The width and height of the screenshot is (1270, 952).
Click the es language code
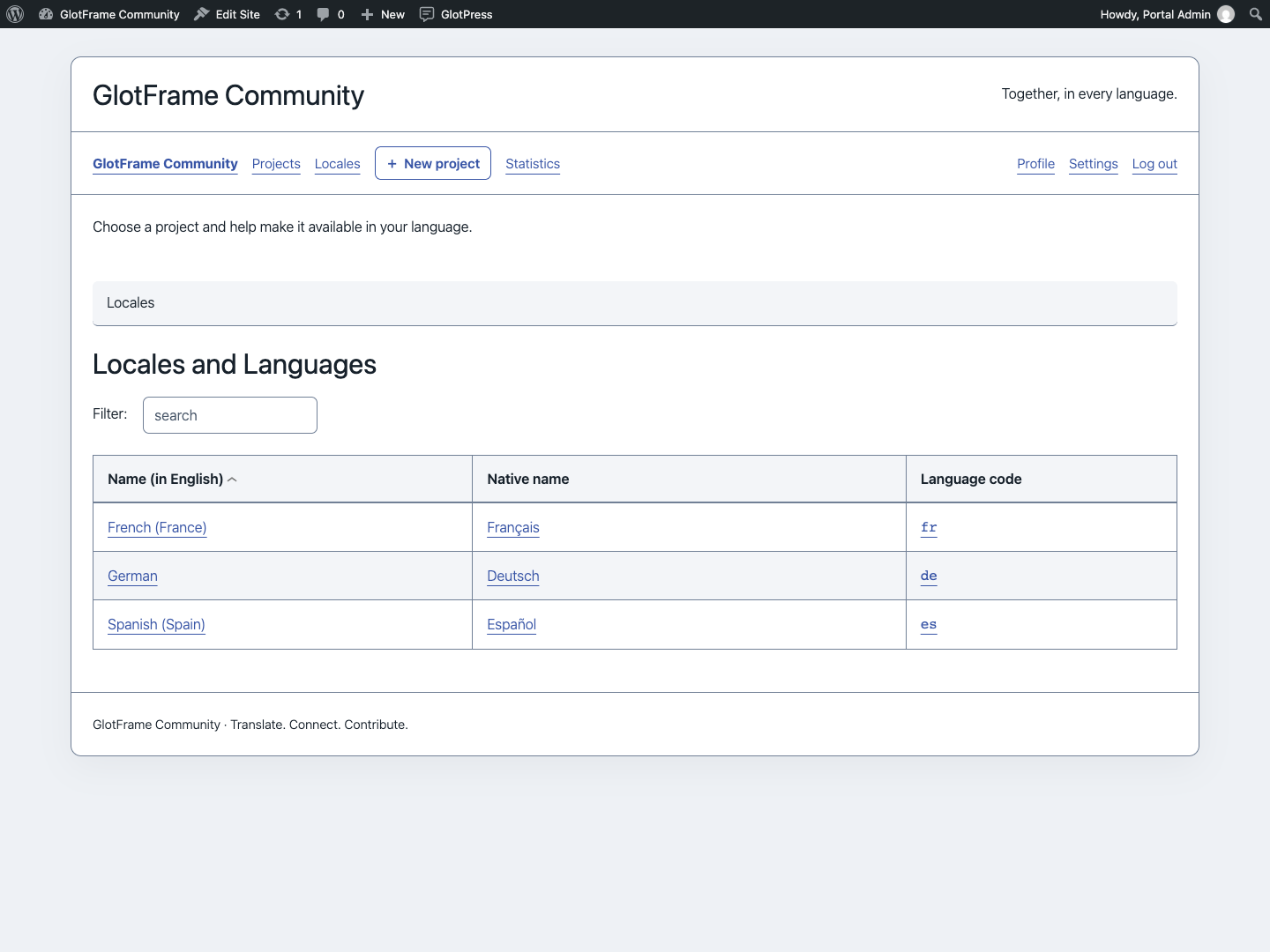pyautogui.click(x=929, y=624)
